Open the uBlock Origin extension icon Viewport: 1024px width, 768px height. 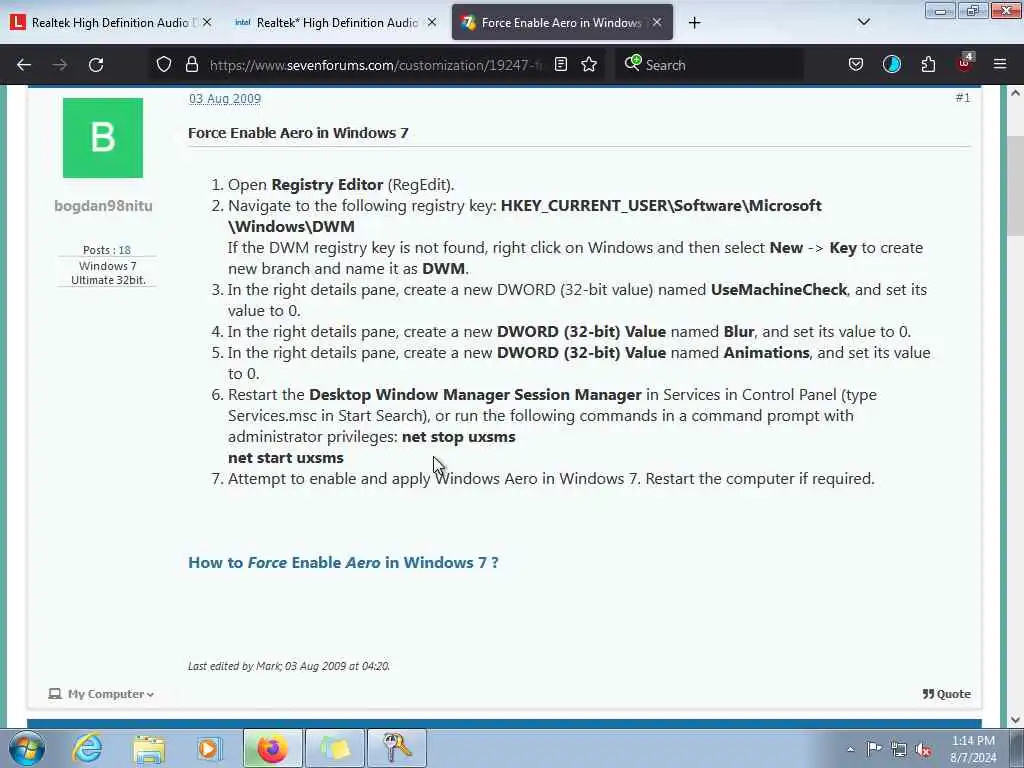(x=965, y=63)
